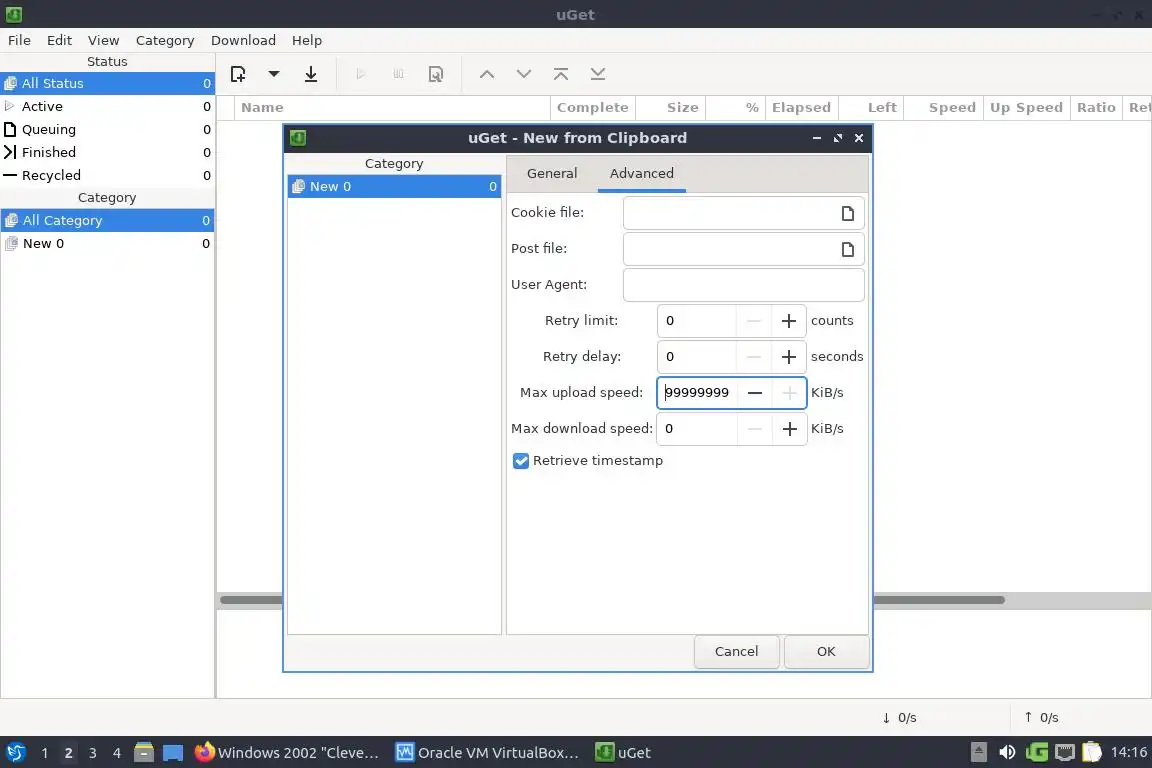This screenshot has width=1152, height=768.
Task: Click the Elapsed column header
Action: point(801,108)
